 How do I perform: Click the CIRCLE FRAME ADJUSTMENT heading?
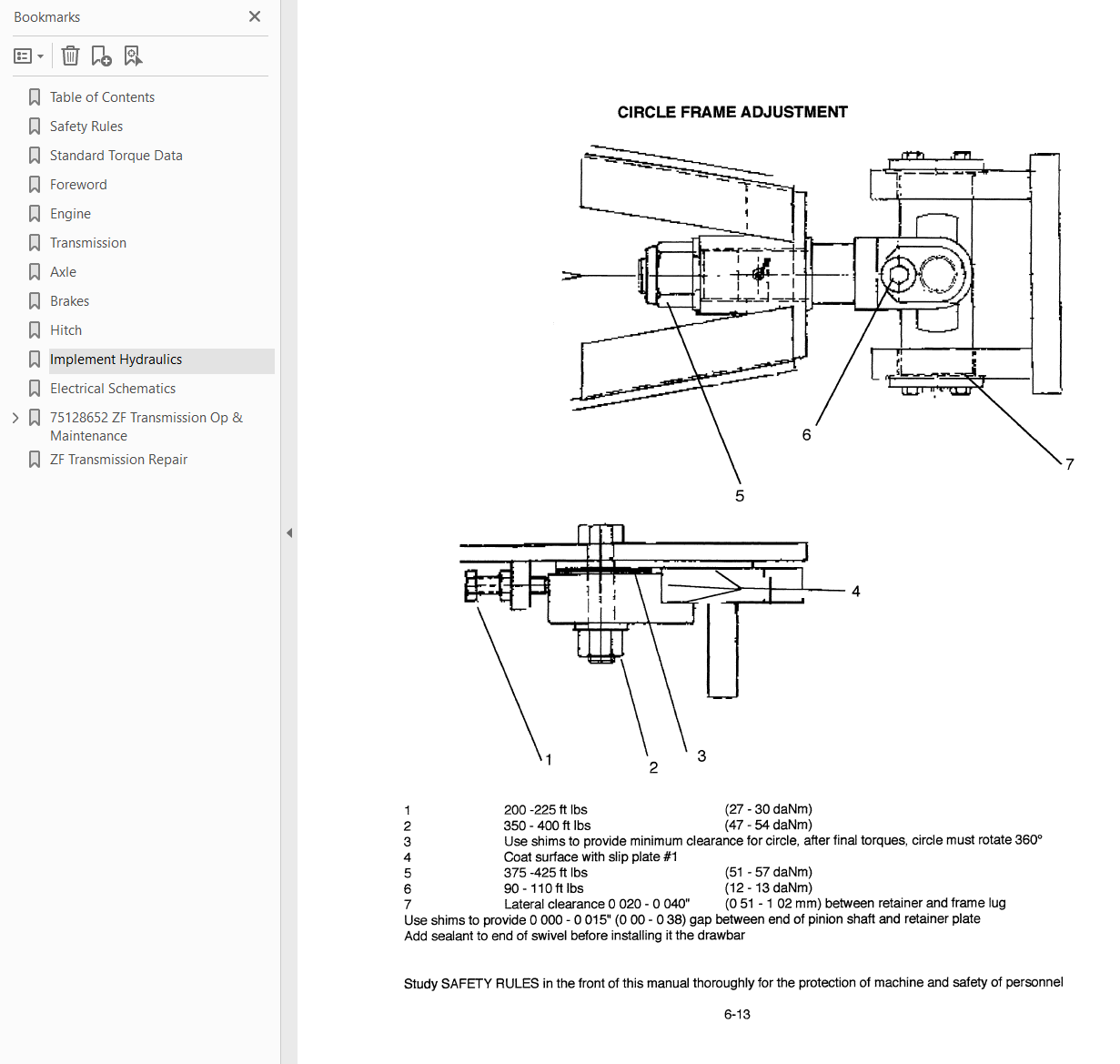click(x=732, y=112)
